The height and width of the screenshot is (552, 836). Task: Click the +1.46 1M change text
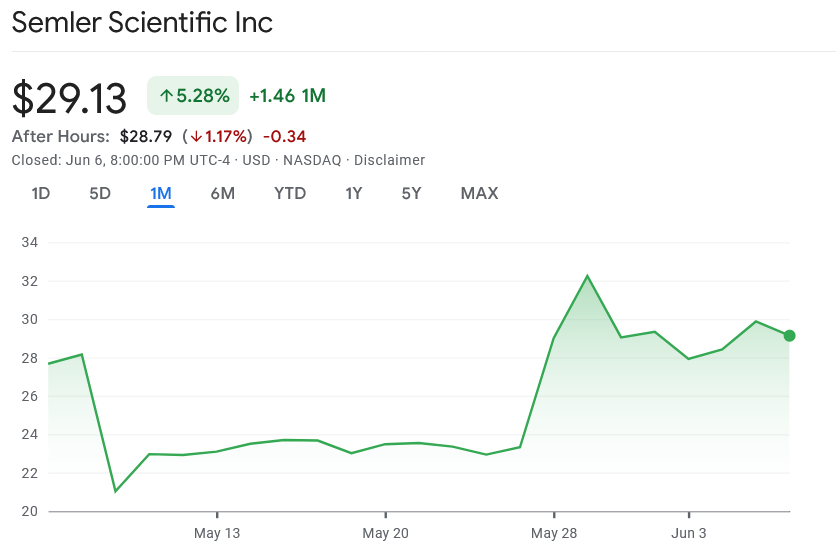pyautogui.click(x=287, y=96)
